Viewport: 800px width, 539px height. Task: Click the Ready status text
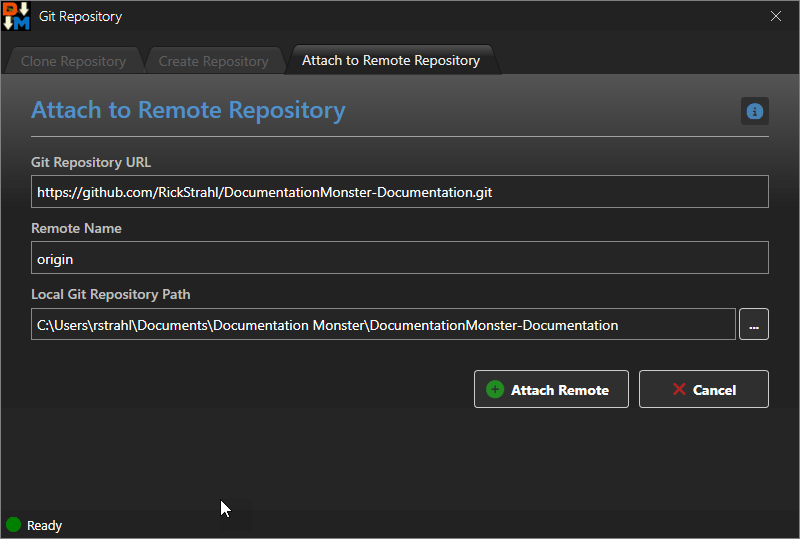point(44,525)
